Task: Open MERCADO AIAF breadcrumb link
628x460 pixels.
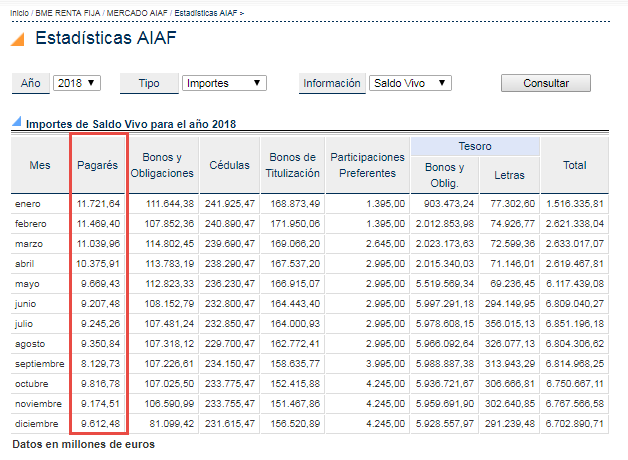Action: (x=137, y=13)
